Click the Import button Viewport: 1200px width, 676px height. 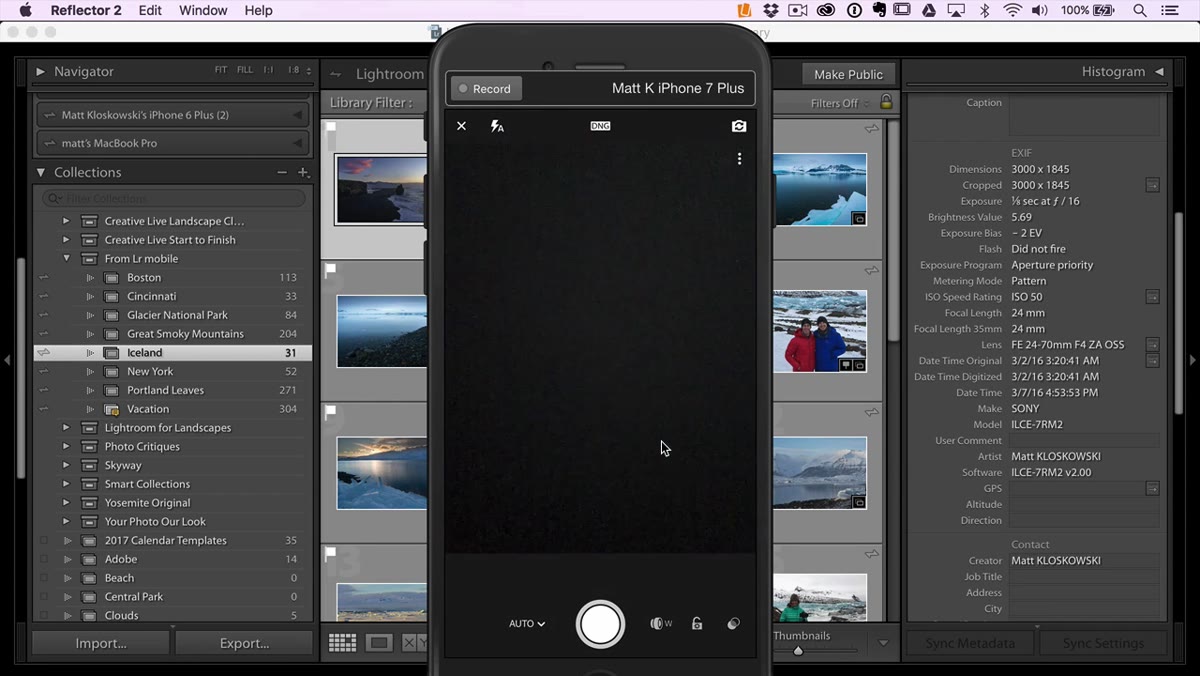[101, 643]
